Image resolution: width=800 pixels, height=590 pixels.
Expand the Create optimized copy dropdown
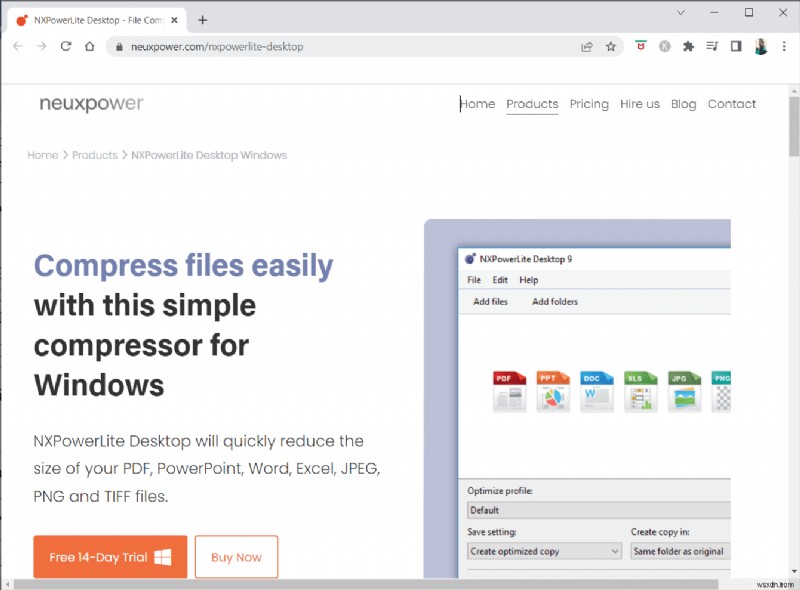pyautogui.click(x=544, y=551)
